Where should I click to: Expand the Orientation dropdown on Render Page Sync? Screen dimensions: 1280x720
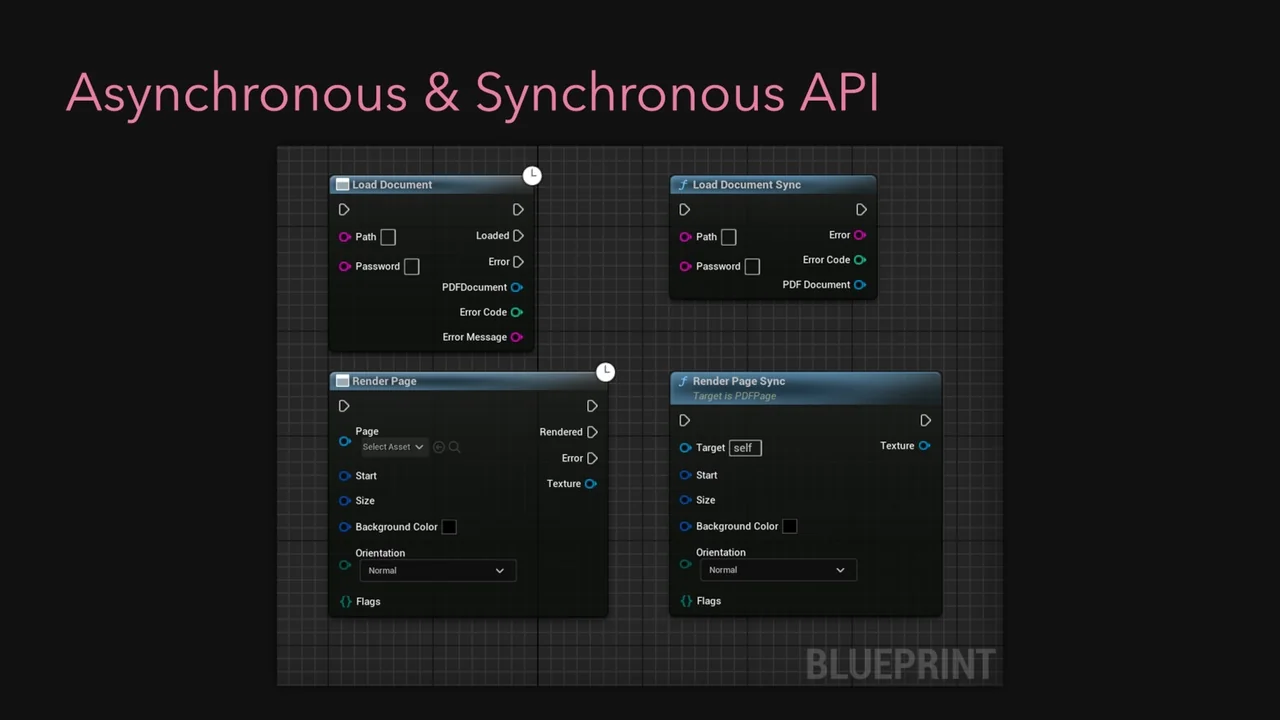(777, 570)
